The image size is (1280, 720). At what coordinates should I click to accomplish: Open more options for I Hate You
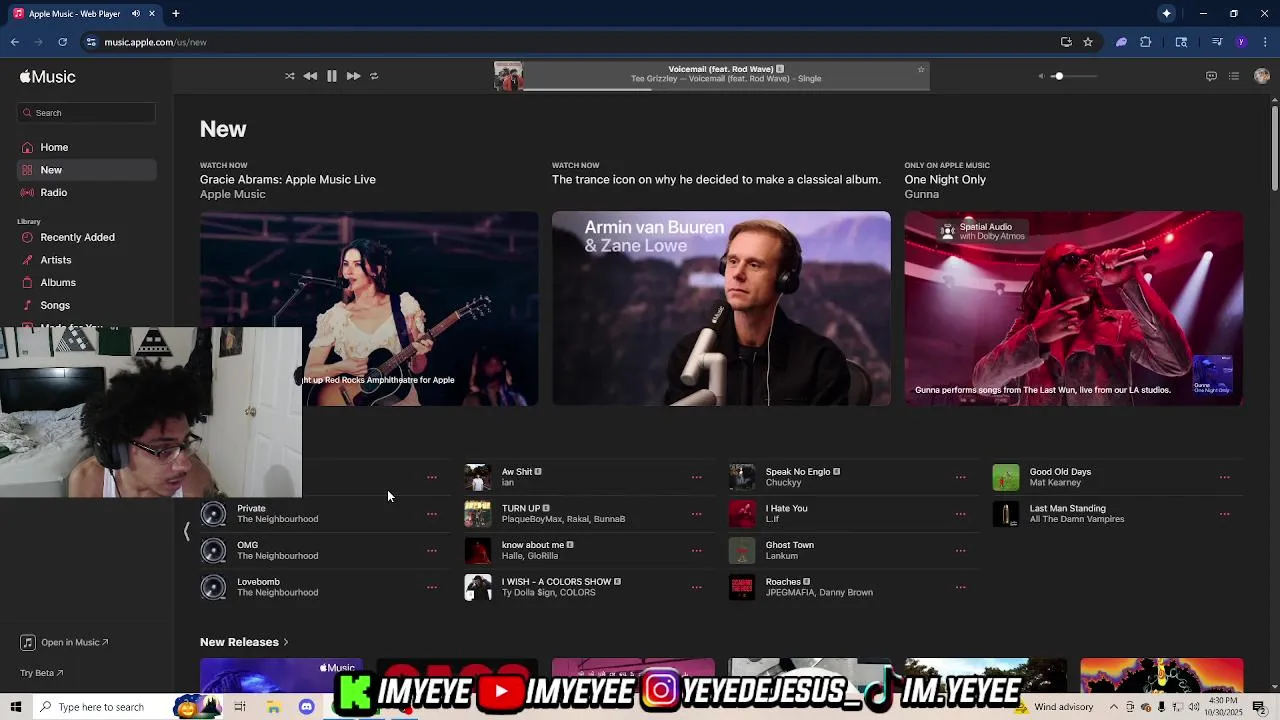pos(960,514)
